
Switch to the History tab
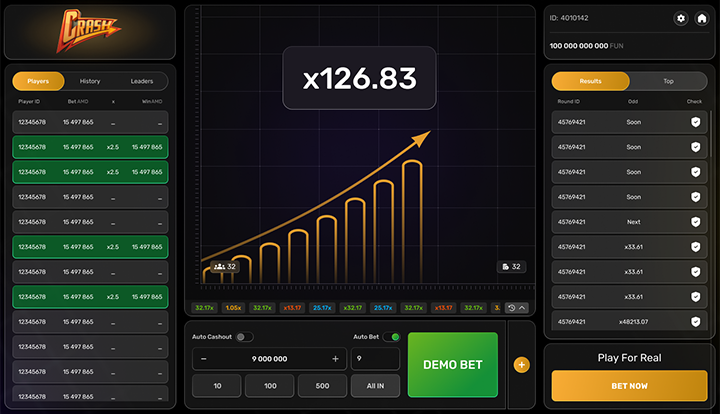[90, 81]
